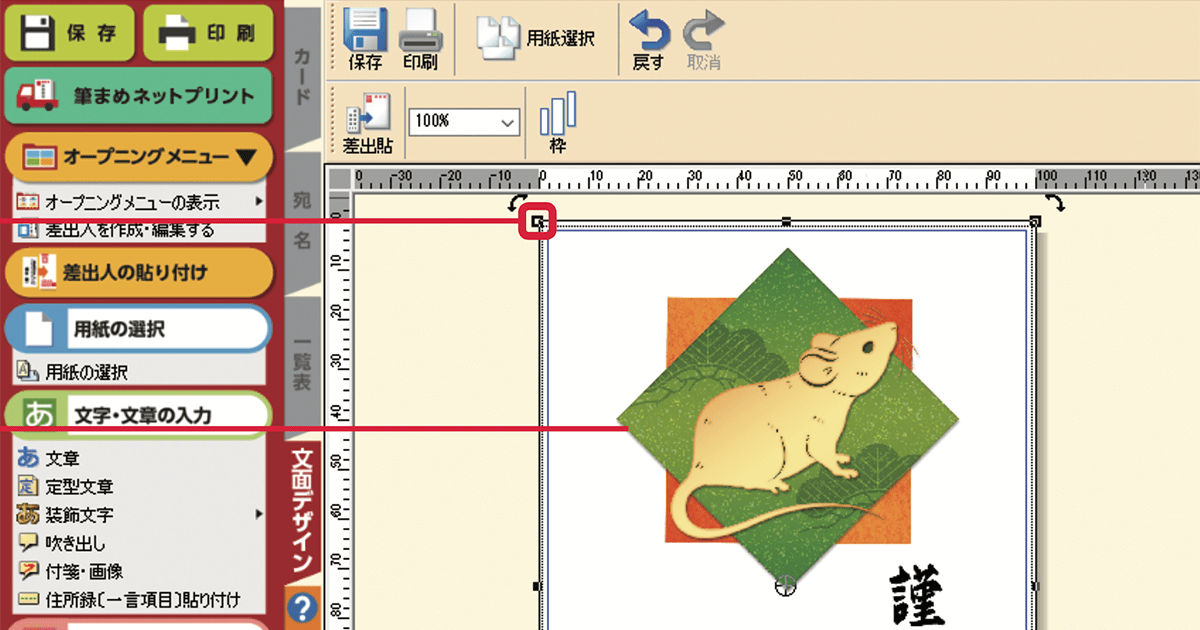Switch to the 宛名 tab
Viewport: 1200px width, 630px height.
302,220
